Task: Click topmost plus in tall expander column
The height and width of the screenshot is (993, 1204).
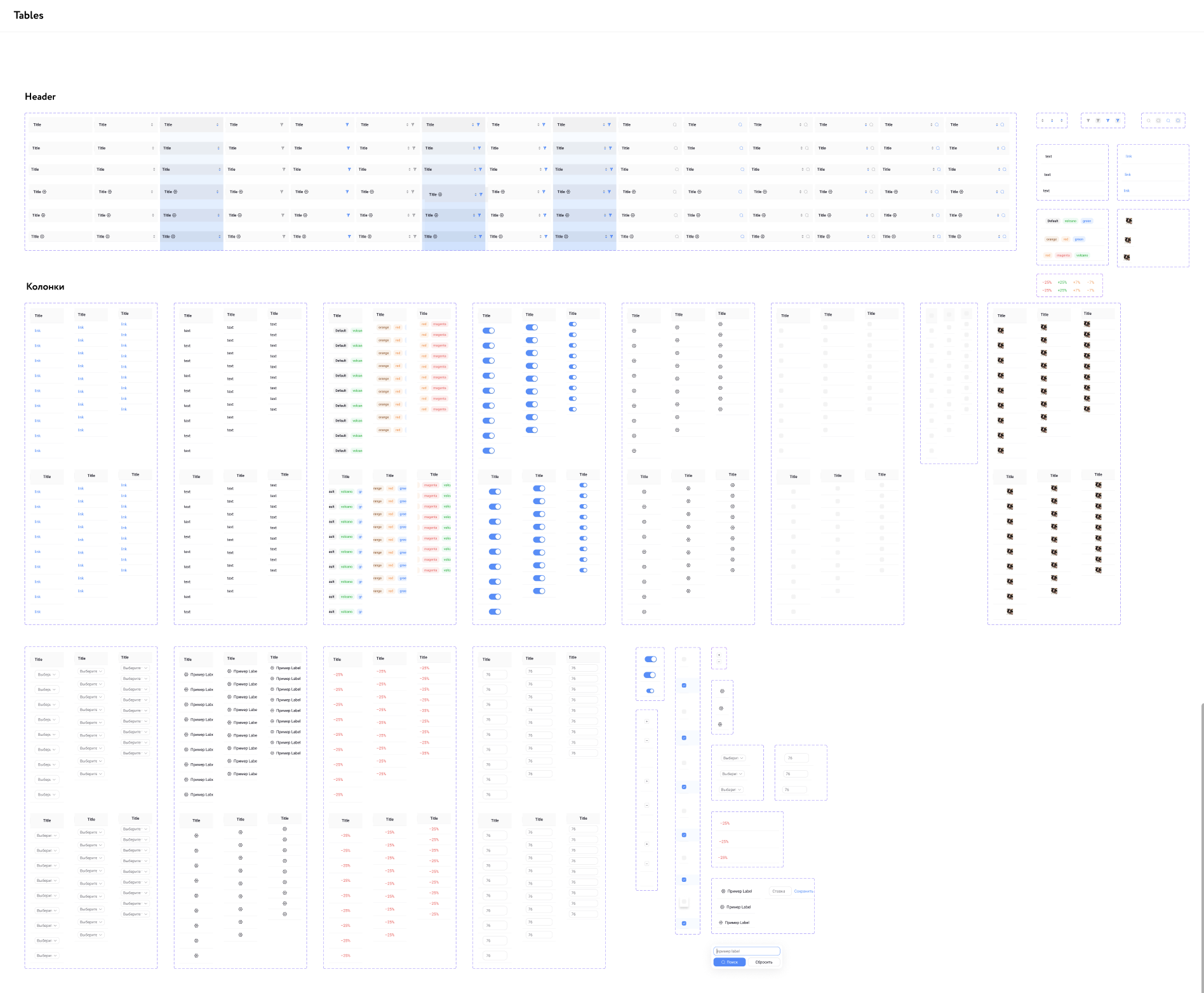Action: coord(647,721)
